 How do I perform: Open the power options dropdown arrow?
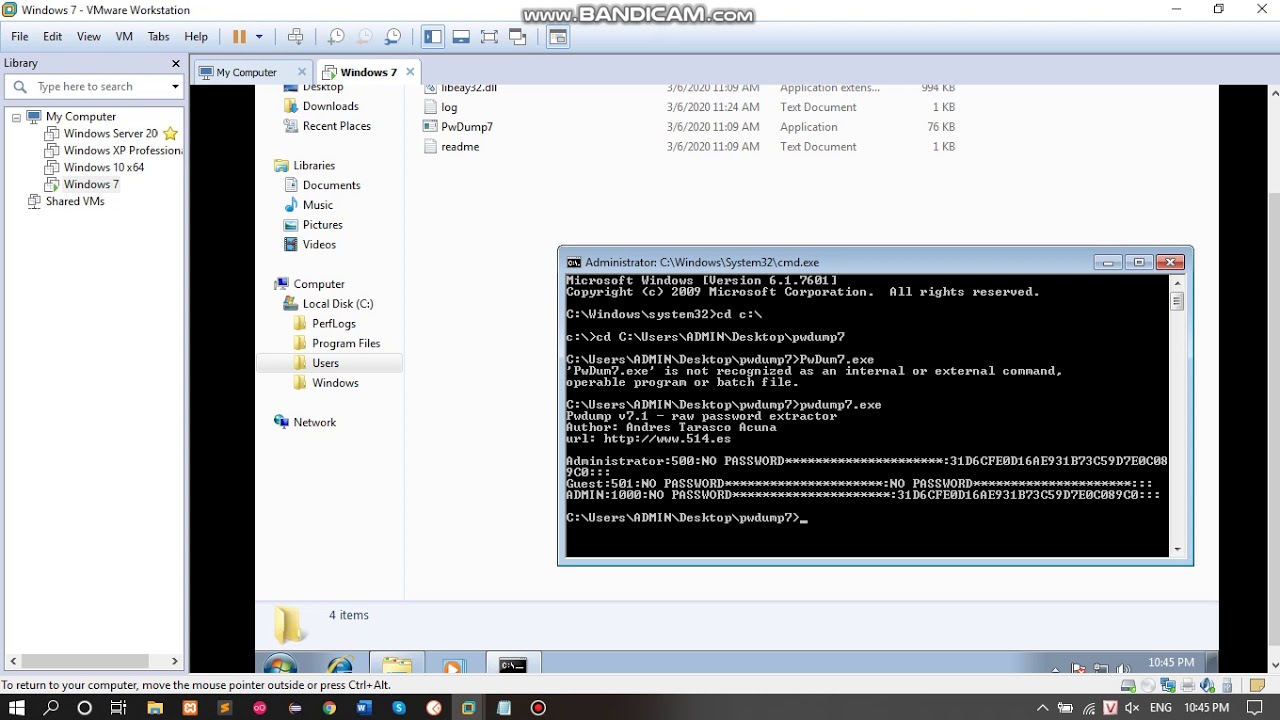(259, 37)
